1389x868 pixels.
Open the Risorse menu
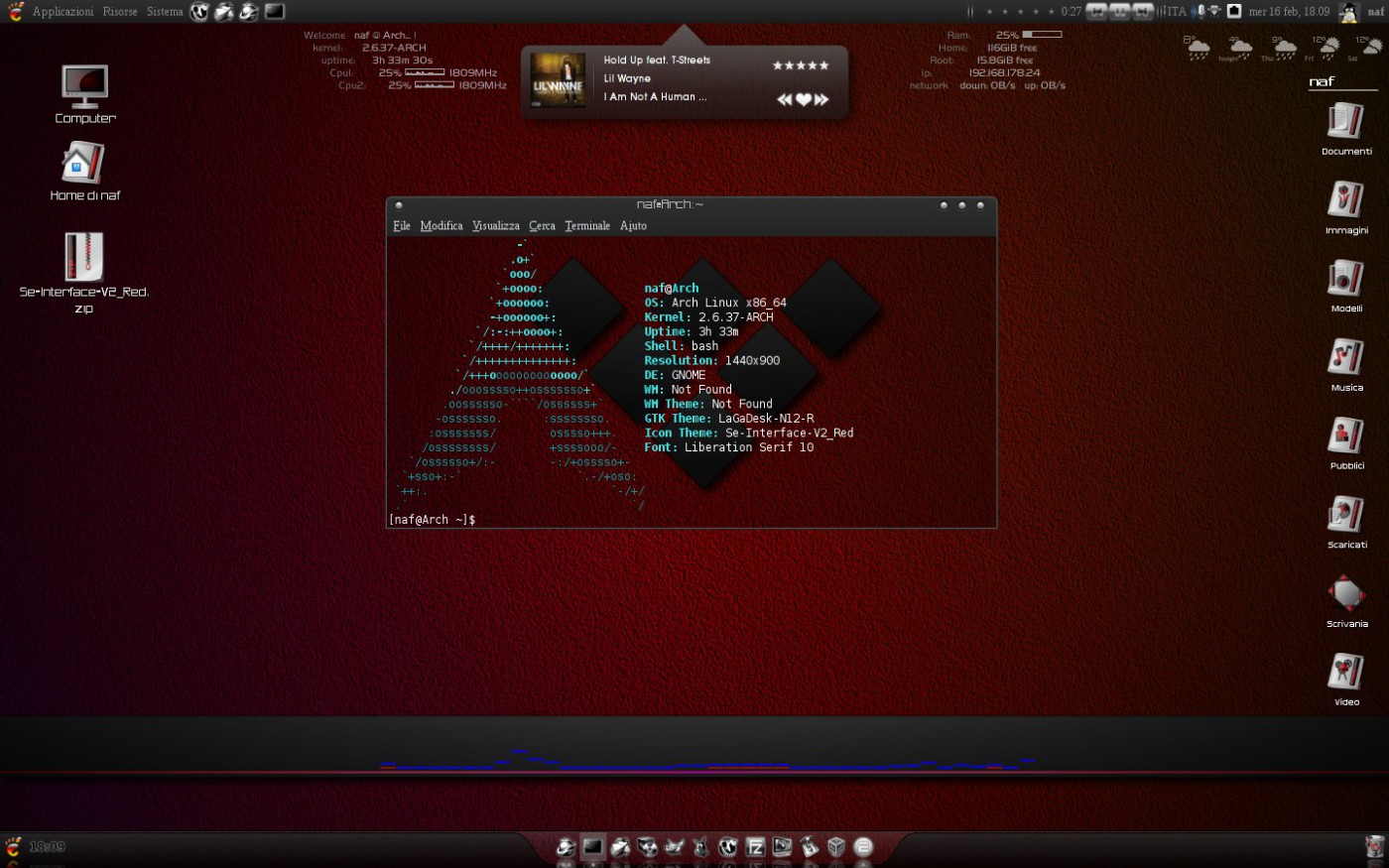[x=120, y=12]
